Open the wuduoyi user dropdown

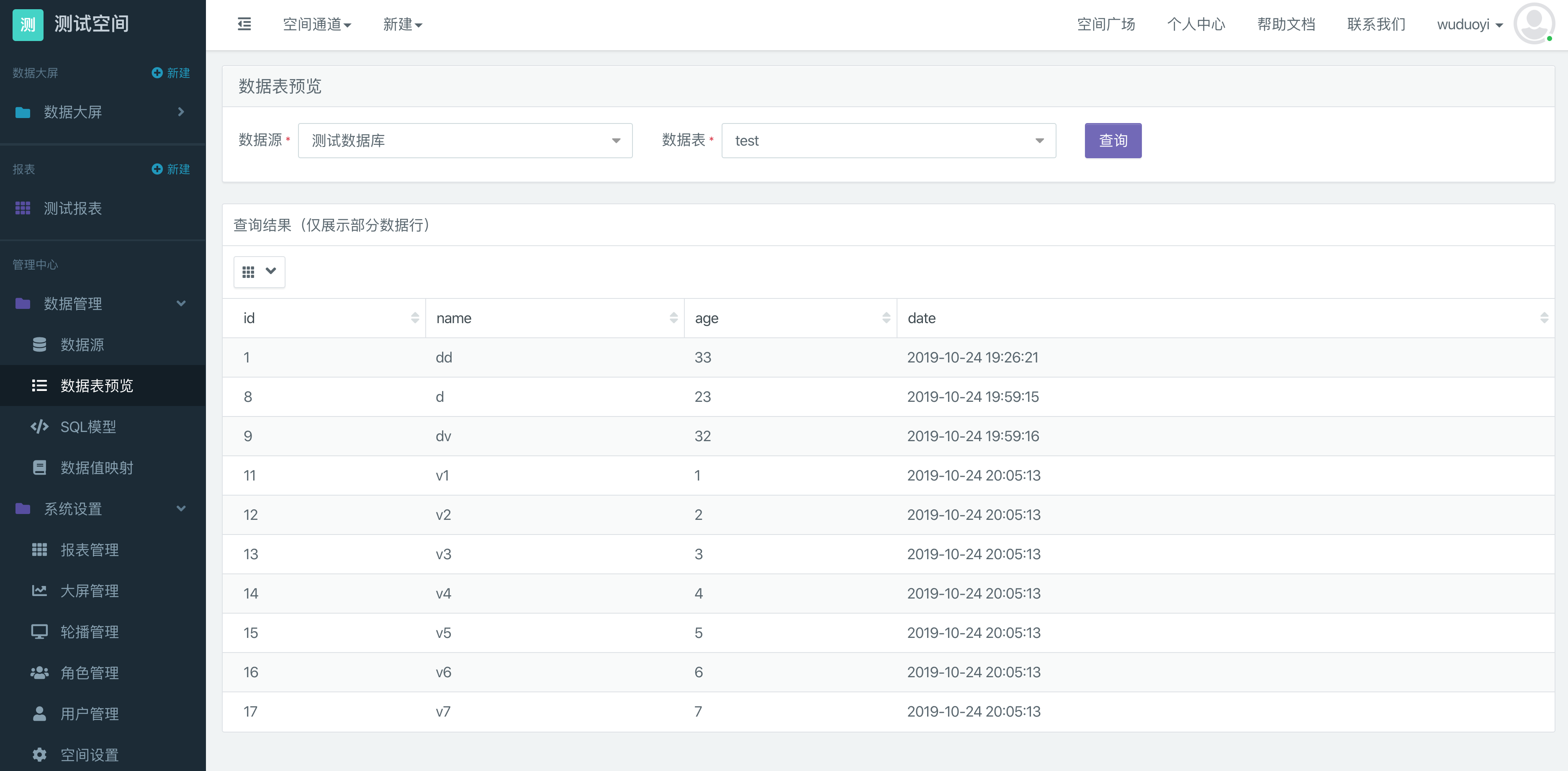[1470, 24]
